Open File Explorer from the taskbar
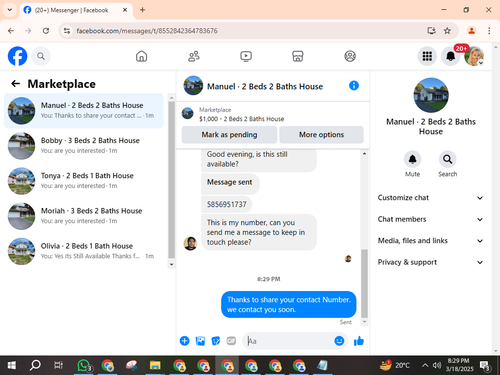This screenshot has width=500, height=375. click(155, 365)
